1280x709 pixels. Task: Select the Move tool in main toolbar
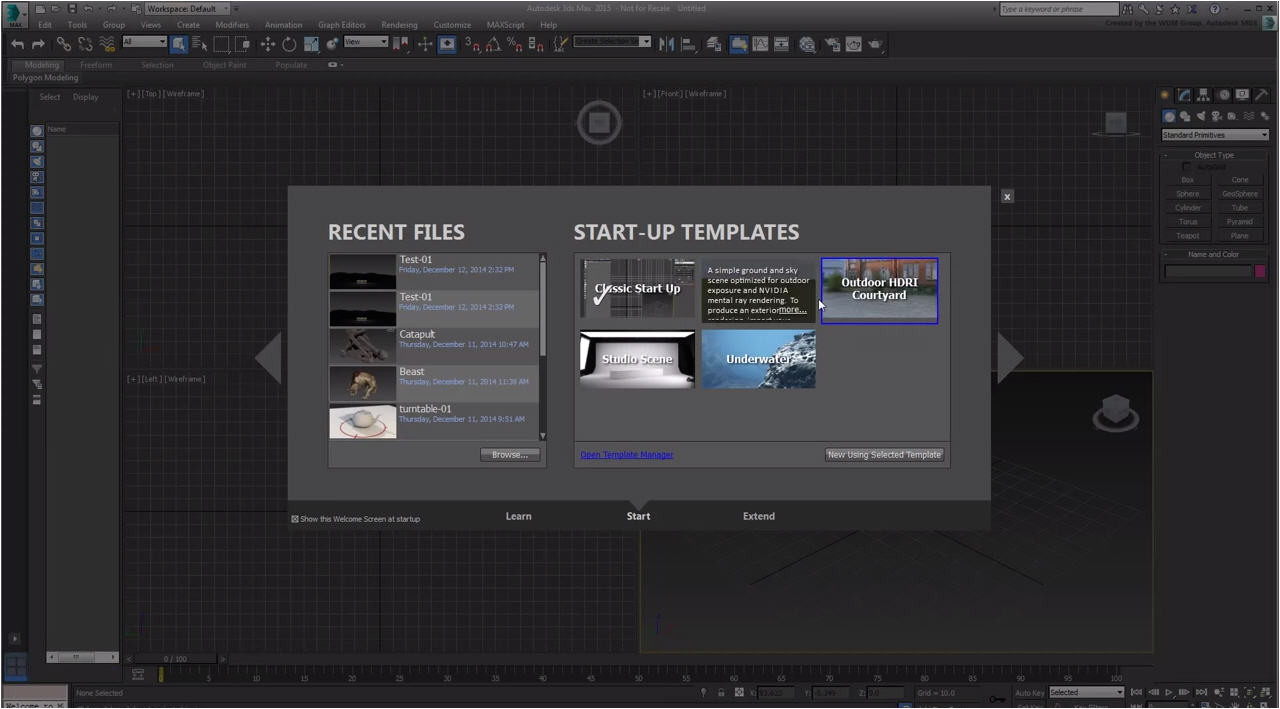pyautogui.click(x=267, y=44)
